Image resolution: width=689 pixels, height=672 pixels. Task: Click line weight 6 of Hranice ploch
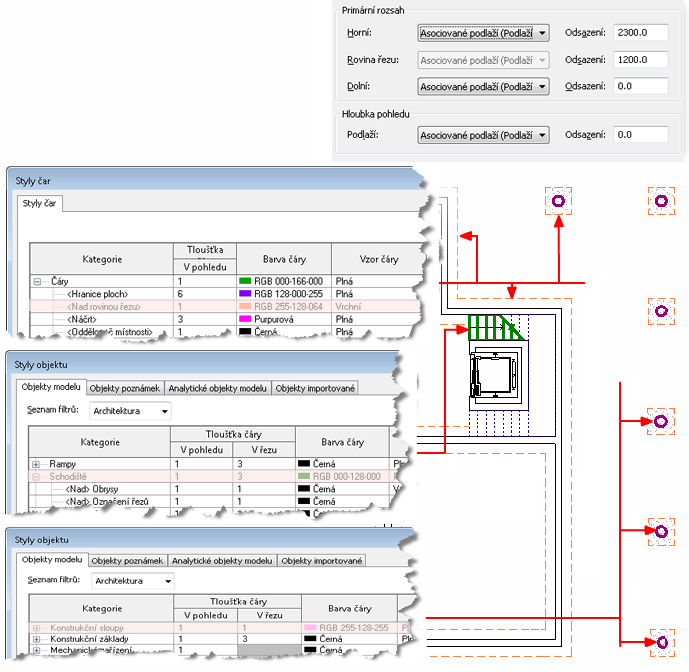[205, 294]
